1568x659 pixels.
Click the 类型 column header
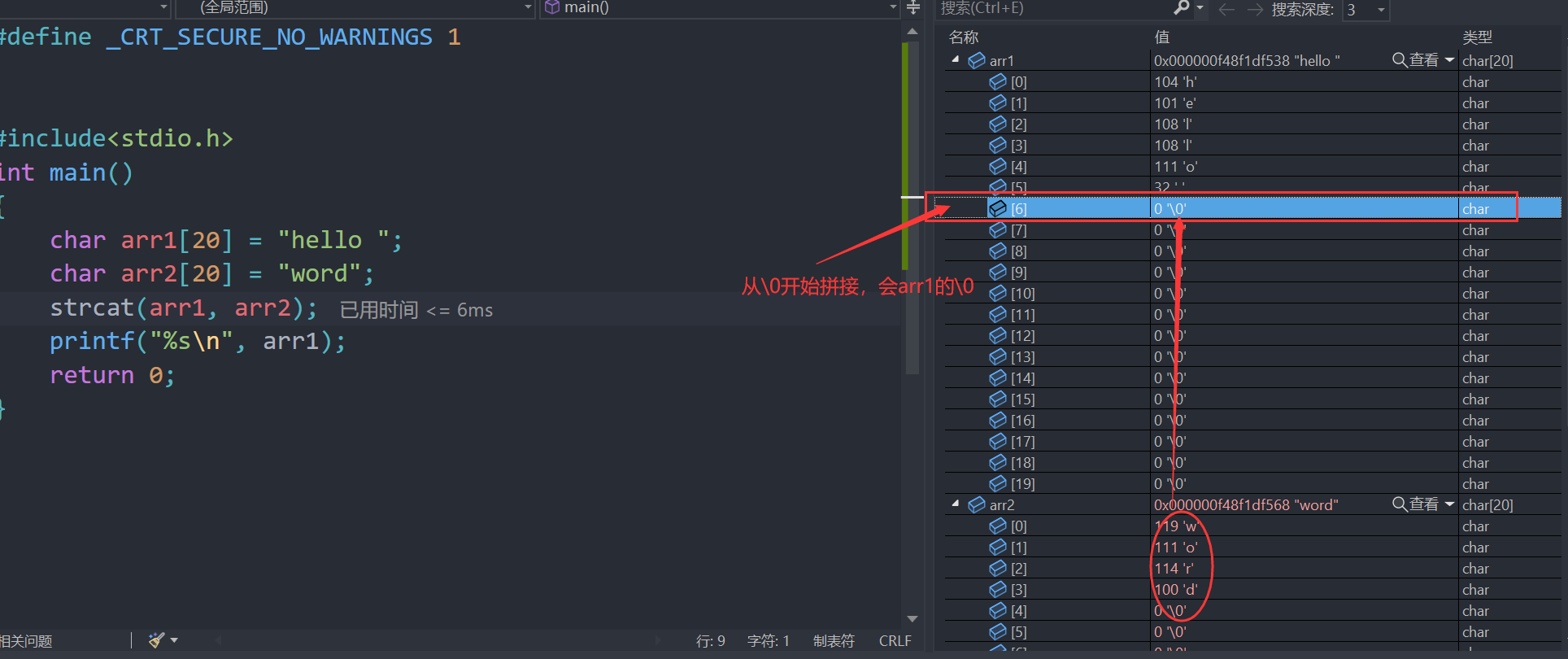[x=1477, y=37]
